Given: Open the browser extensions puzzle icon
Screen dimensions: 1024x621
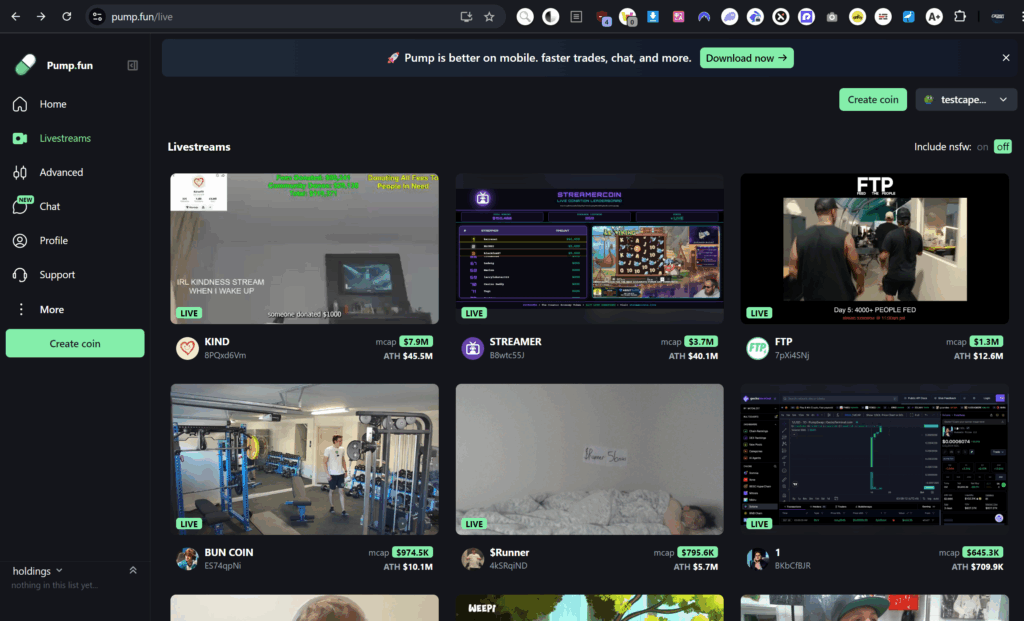Looking at the screenshot, I should 960,16.
